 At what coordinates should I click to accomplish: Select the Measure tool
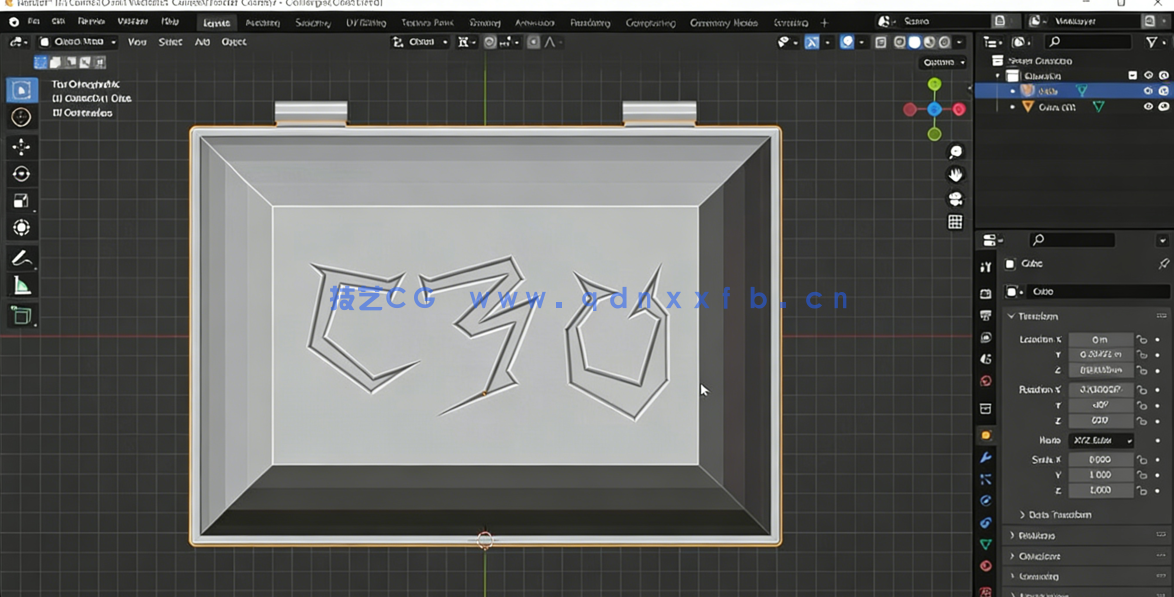[x=22, y=285]
